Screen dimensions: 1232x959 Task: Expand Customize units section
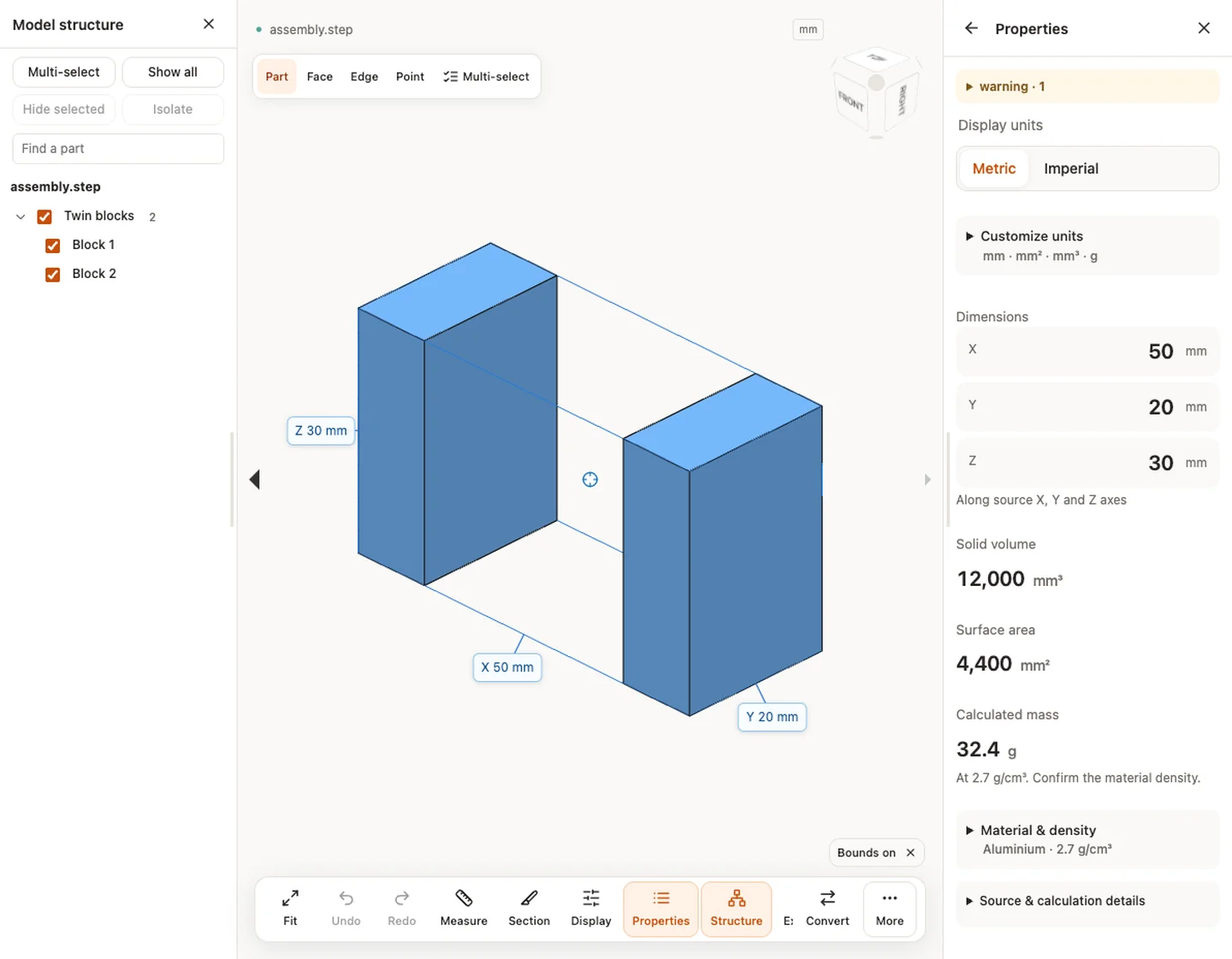(x=1087, y=246)
